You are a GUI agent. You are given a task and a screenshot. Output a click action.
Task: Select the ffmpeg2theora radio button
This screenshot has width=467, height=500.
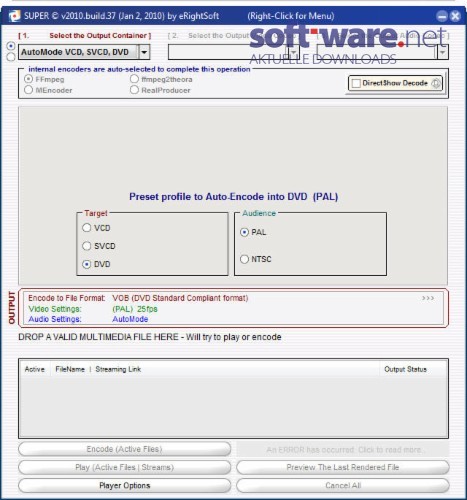[x=134, y=79]
